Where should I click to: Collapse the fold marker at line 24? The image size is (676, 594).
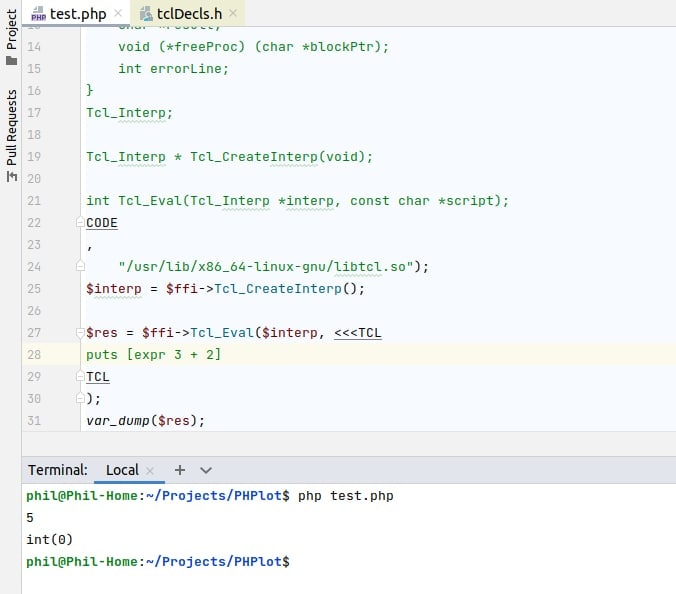[x=79, y=266]
